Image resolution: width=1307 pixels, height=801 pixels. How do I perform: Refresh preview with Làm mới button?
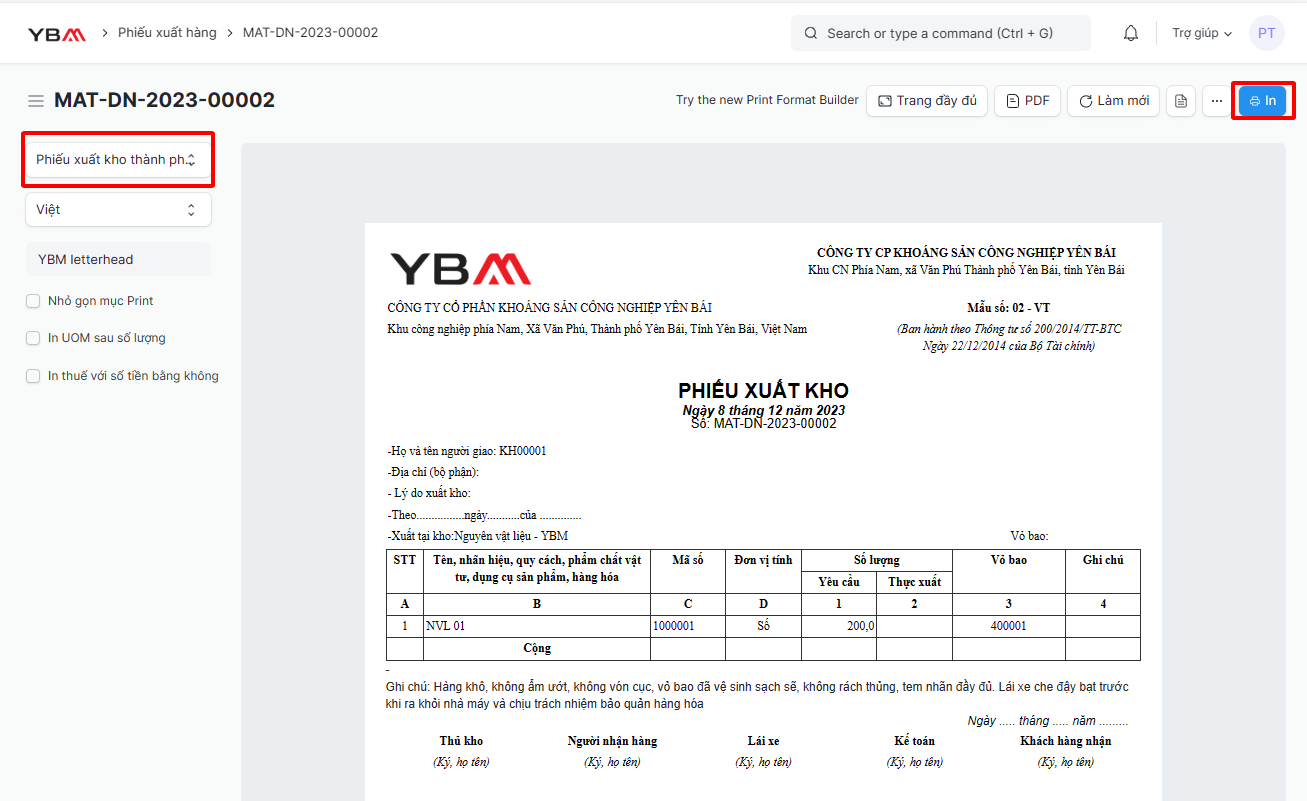(1113, 101)
